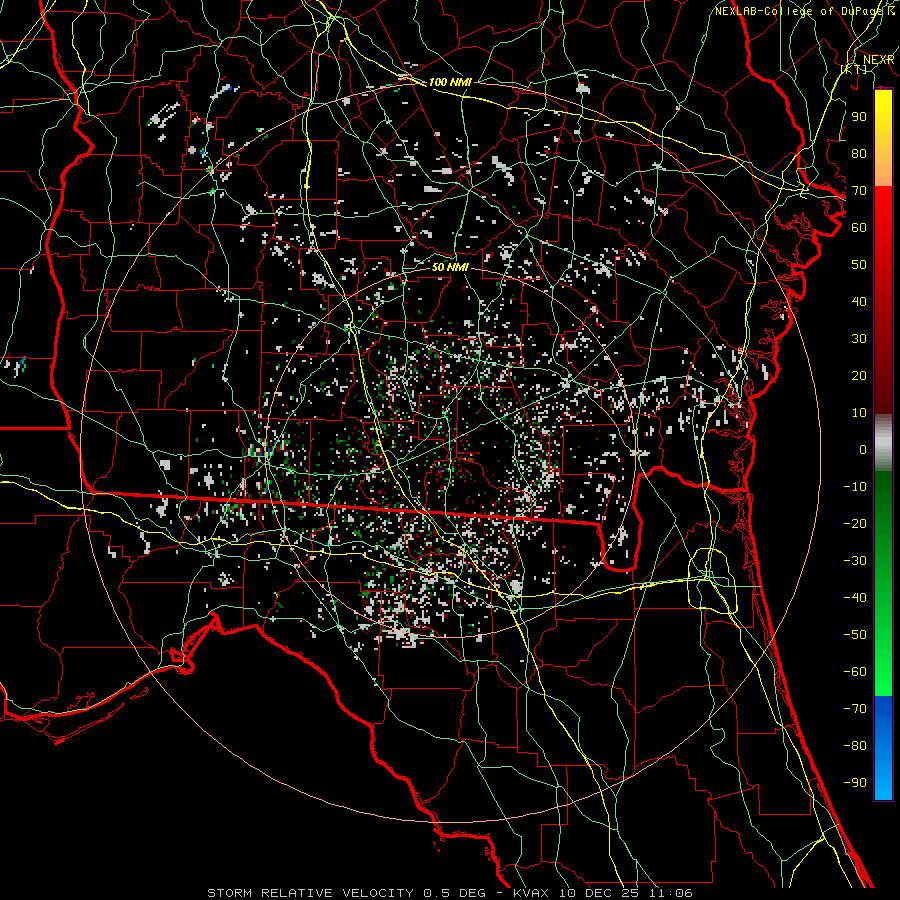Click the '11:06' timestamp
Image resolution: width=900 pixels, height=900 pixels.
[670, 893]
